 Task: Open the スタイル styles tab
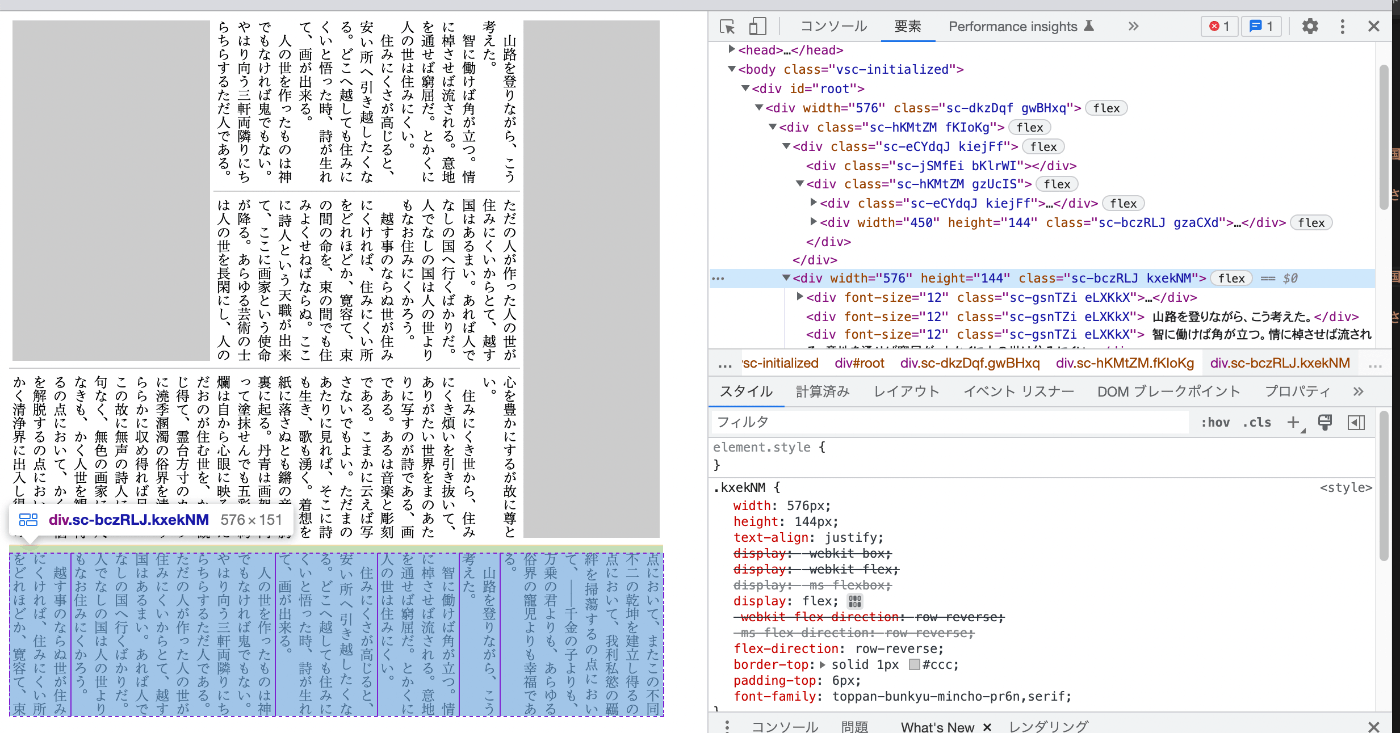pyautogui.click(x=746, y=391)
